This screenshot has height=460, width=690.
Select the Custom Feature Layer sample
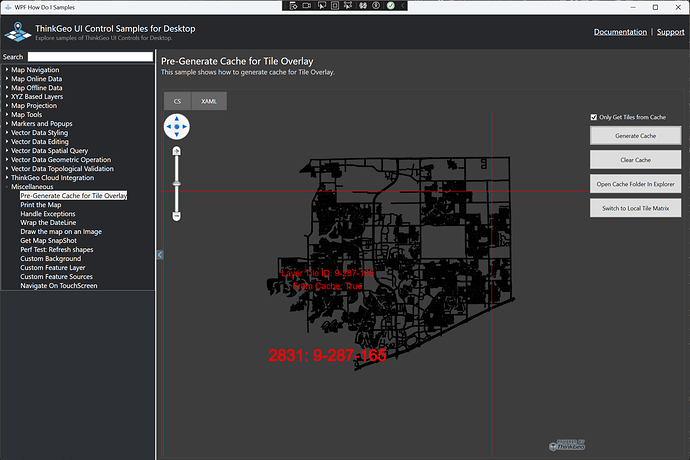click(53, 268)
